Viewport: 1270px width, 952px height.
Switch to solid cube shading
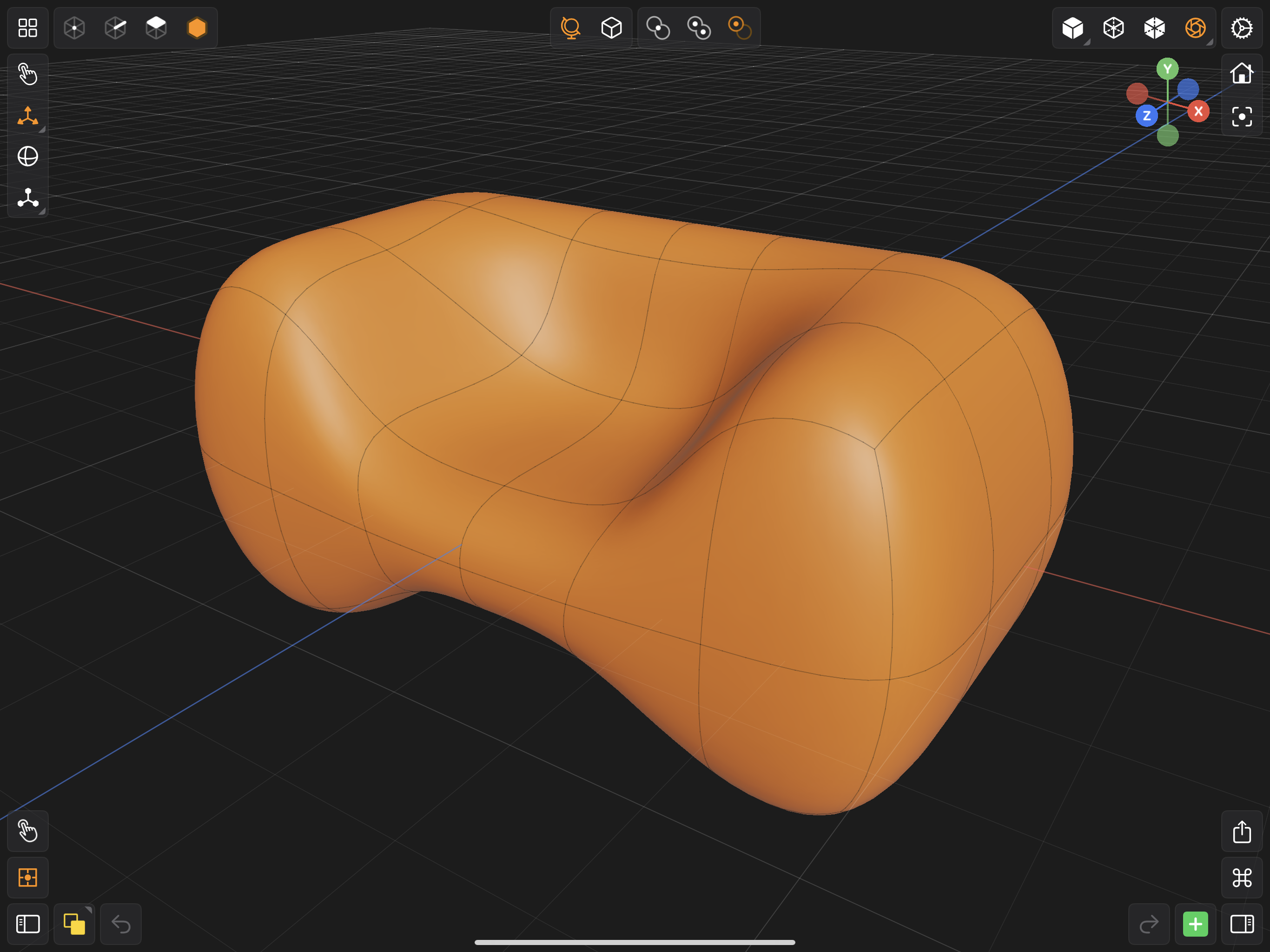(1072, 27)
